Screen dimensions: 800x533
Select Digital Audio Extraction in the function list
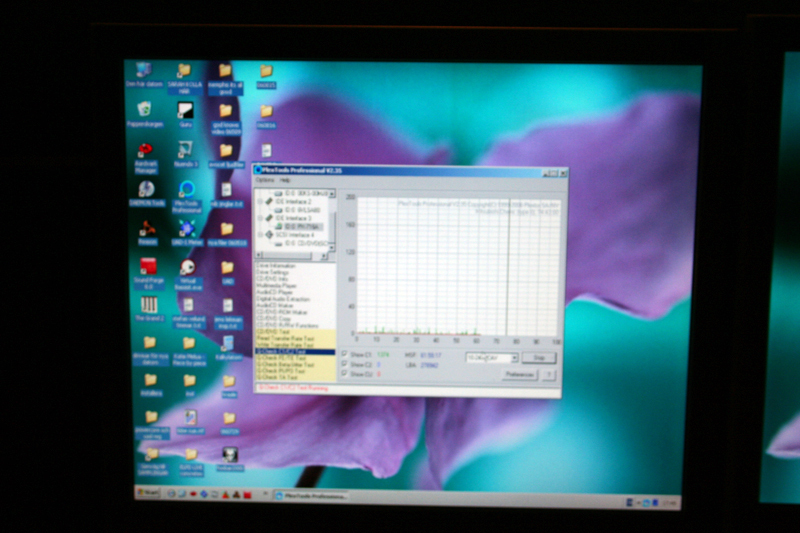click(x=283, y=299)
